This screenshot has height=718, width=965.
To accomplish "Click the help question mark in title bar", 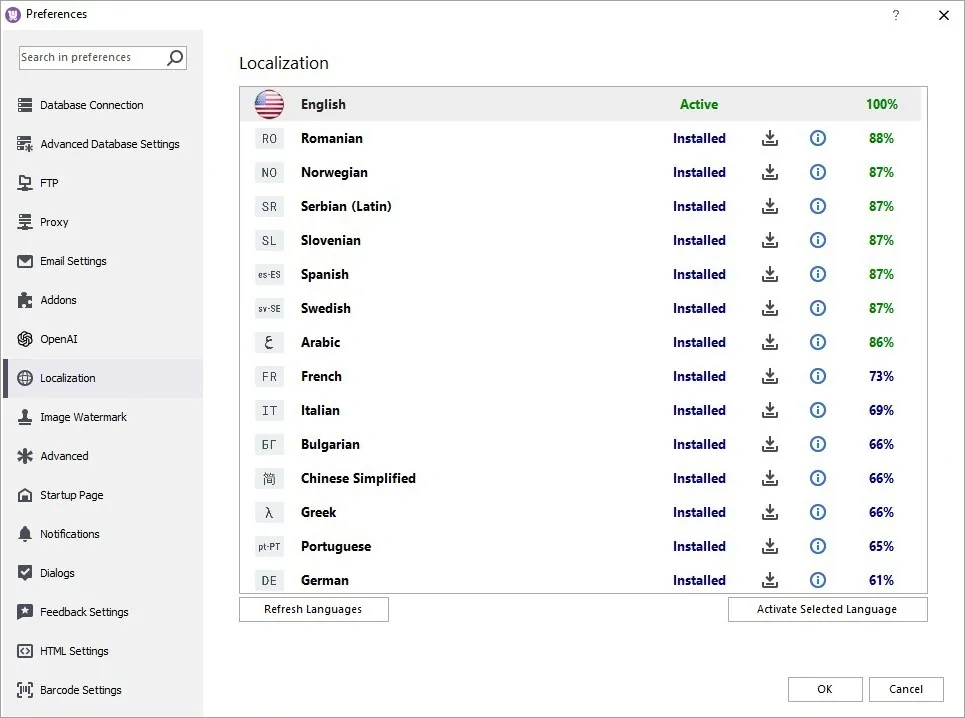I will [895, 15].
